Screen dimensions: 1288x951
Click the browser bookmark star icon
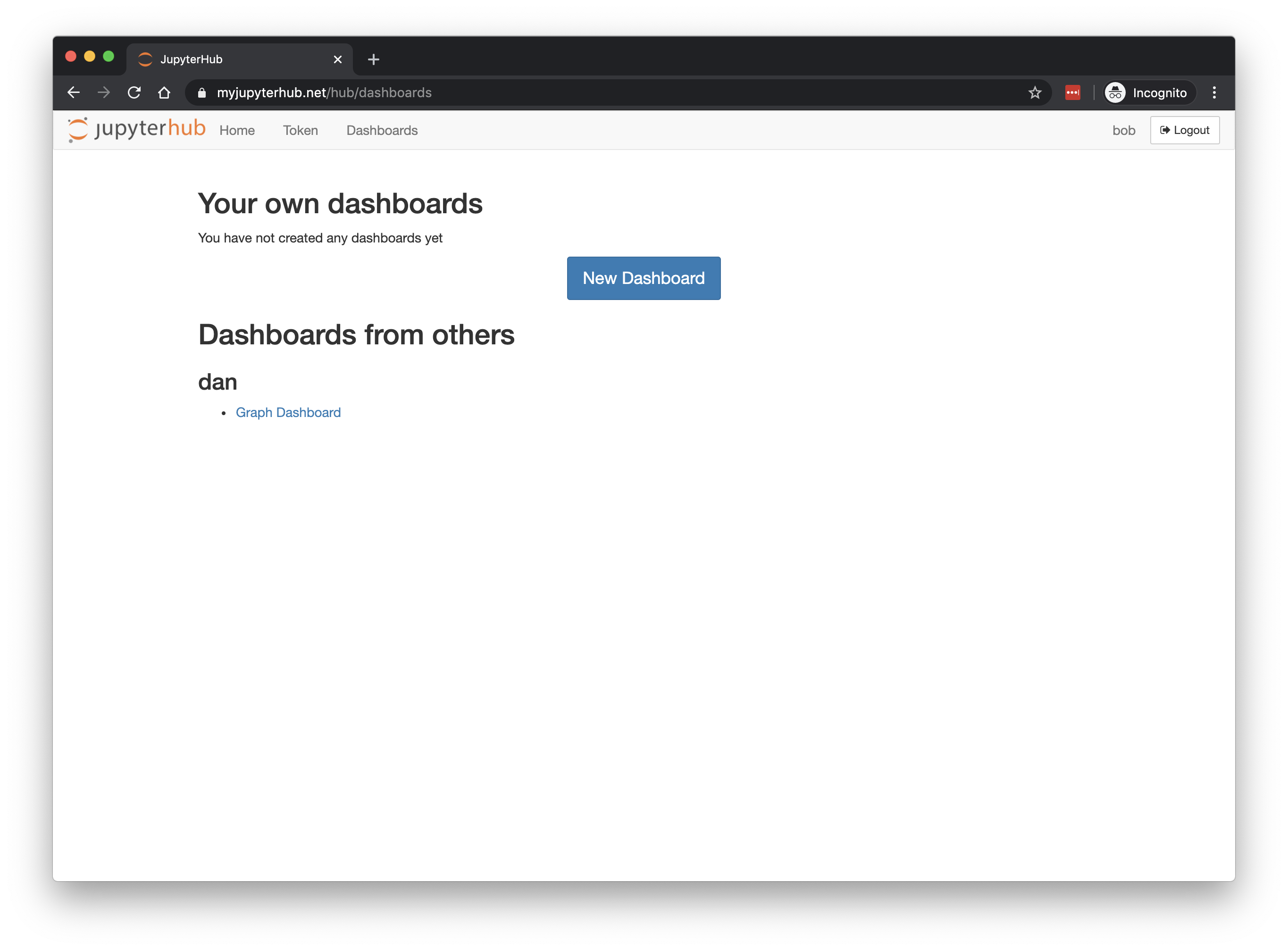(x=1034, y=93)
